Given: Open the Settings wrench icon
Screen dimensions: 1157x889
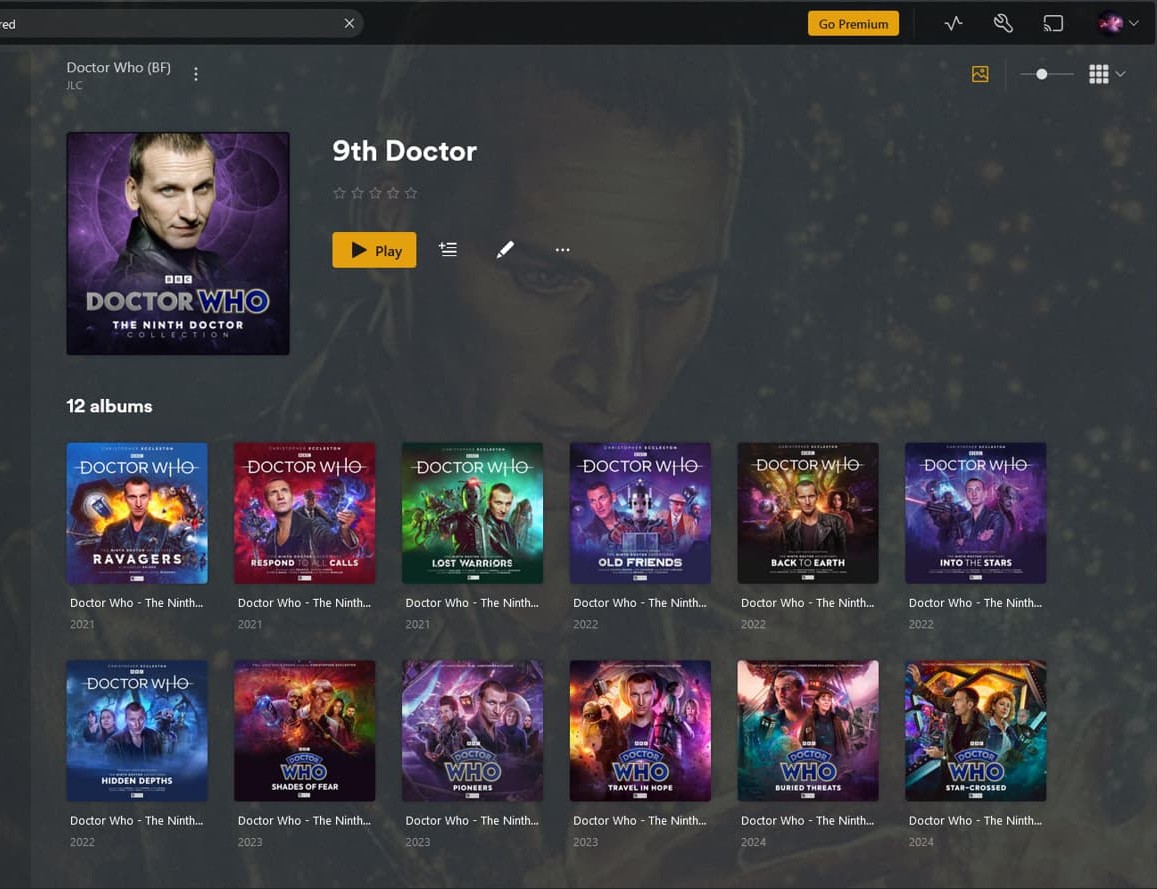Looking at the screenshot, I should [1003, 24].
